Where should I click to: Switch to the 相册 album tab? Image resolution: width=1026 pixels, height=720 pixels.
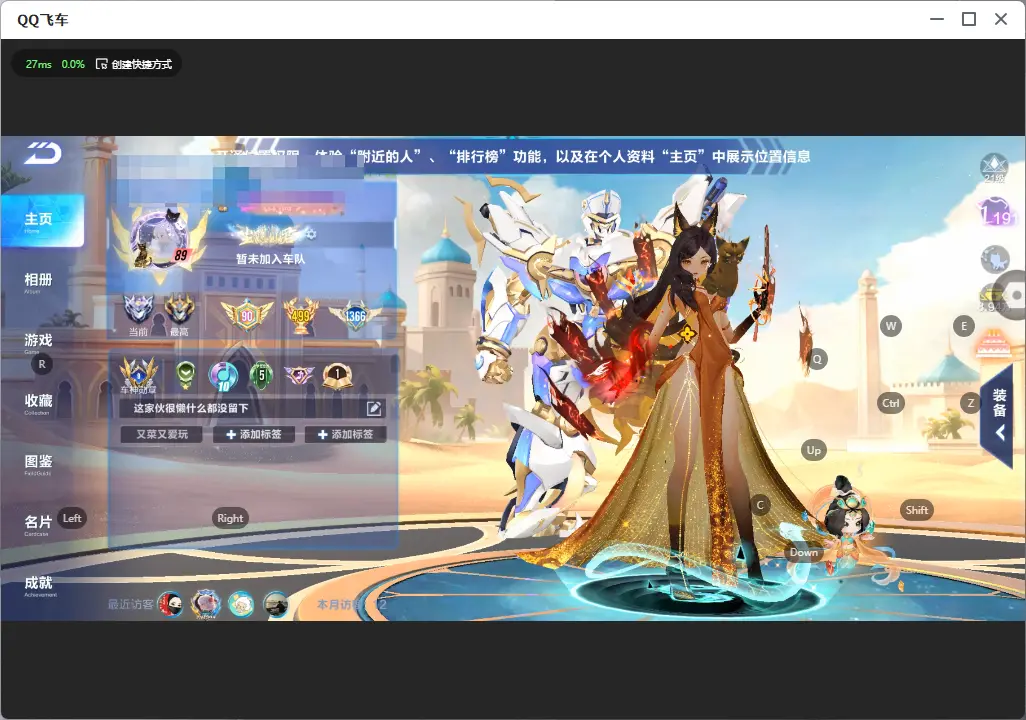point(38,282)
